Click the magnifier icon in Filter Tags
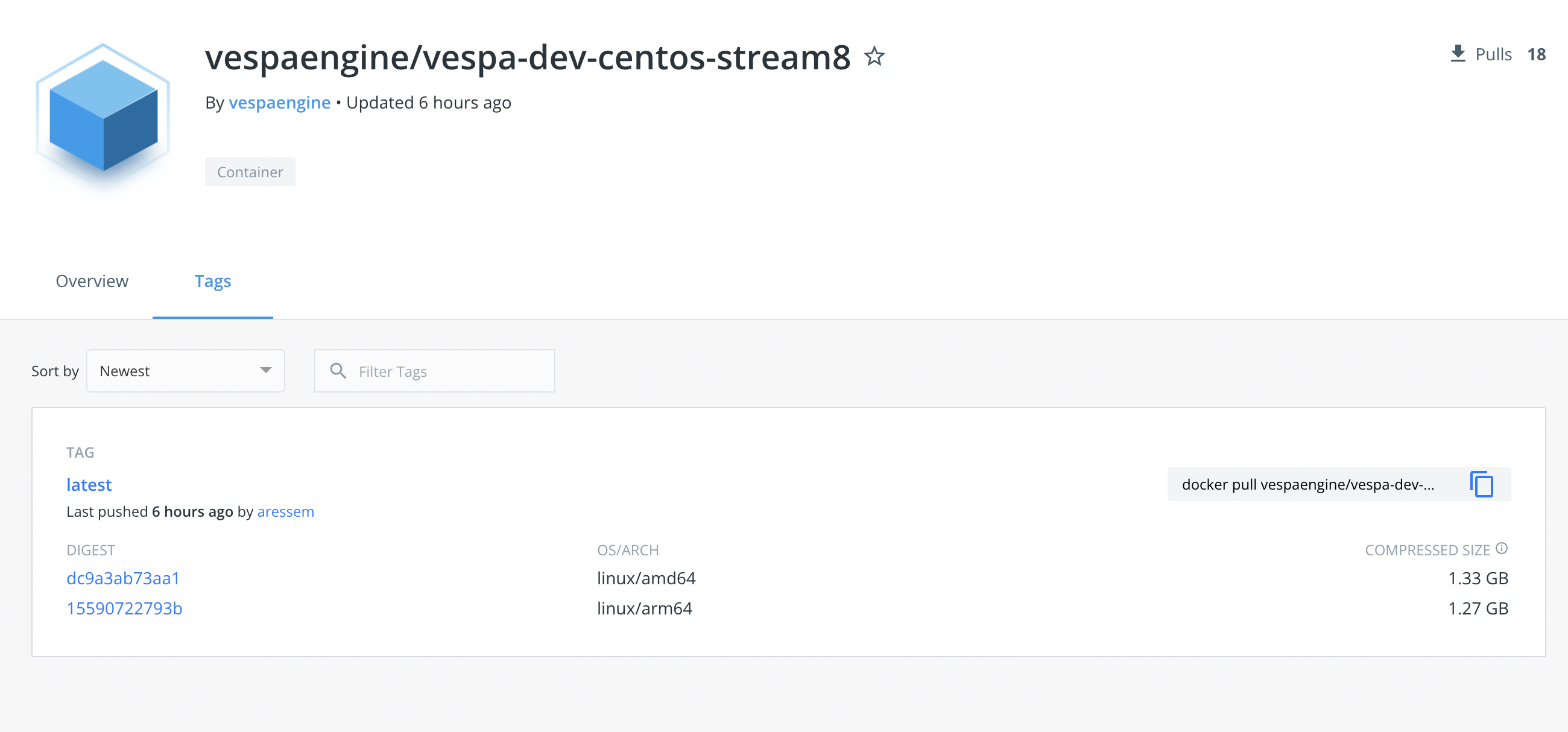Viewport: 1568px width, 732px height. tap(338, 371)
